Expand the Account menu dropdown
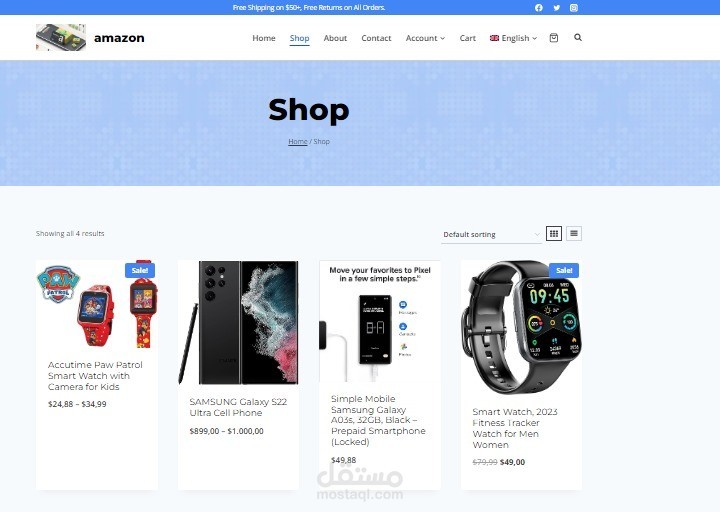The image size is (720, 512). pyautogui.click(x=425, y=38)
